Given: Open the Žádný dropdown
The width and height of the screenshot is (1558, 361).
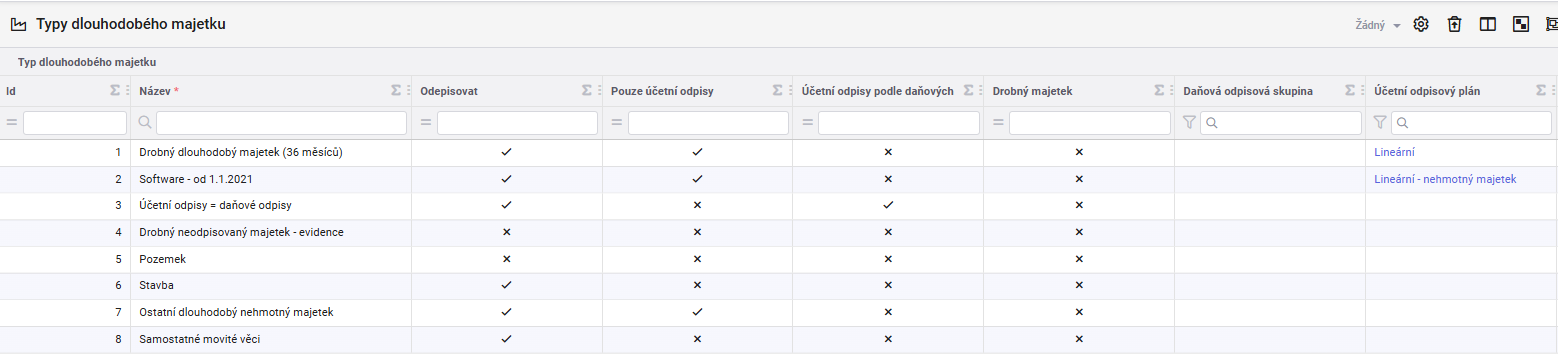Looking at the screenshot, I should [1377, 25].
